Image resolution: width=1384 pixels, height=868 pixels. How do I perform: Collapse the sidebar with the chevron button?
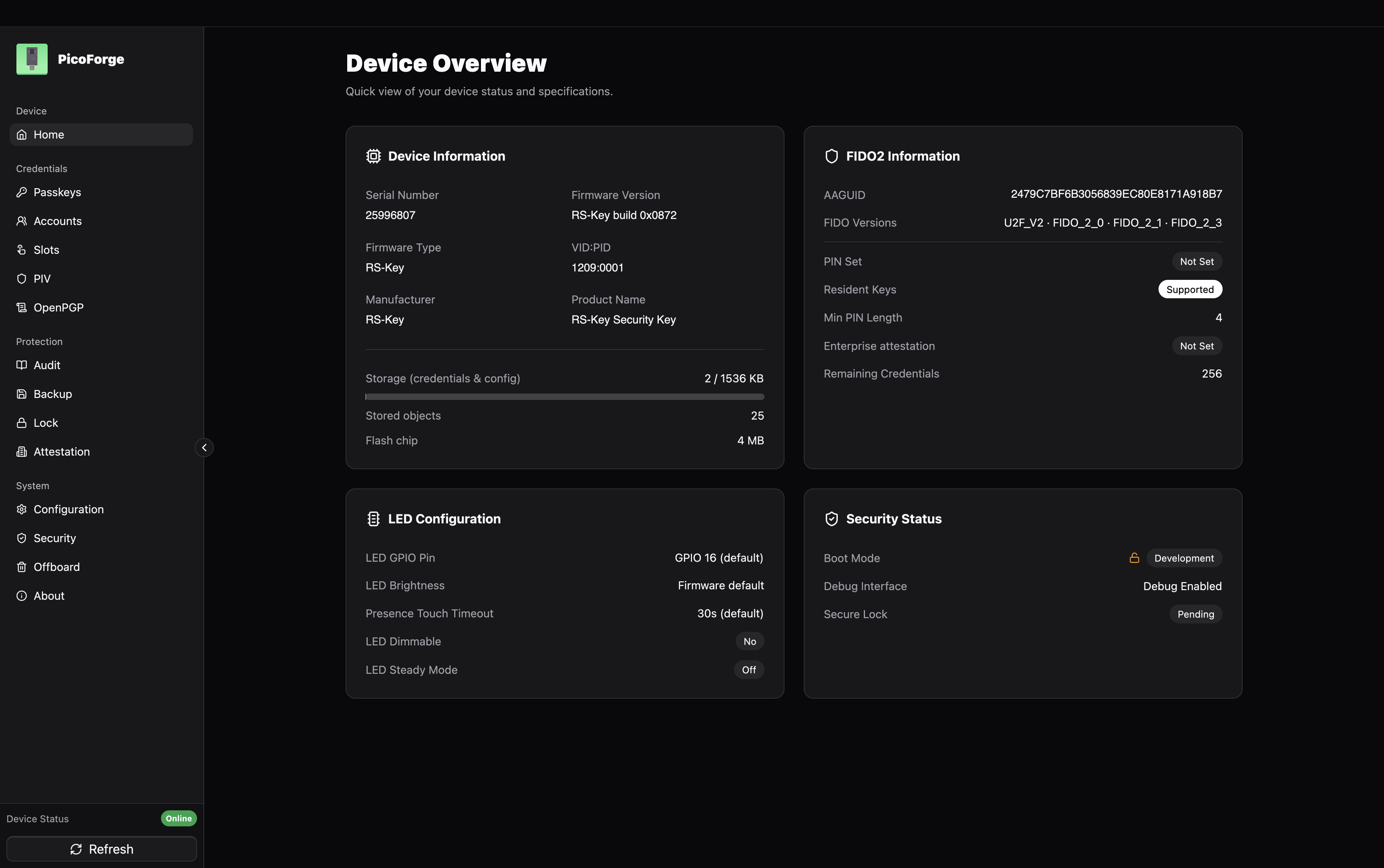204,448
